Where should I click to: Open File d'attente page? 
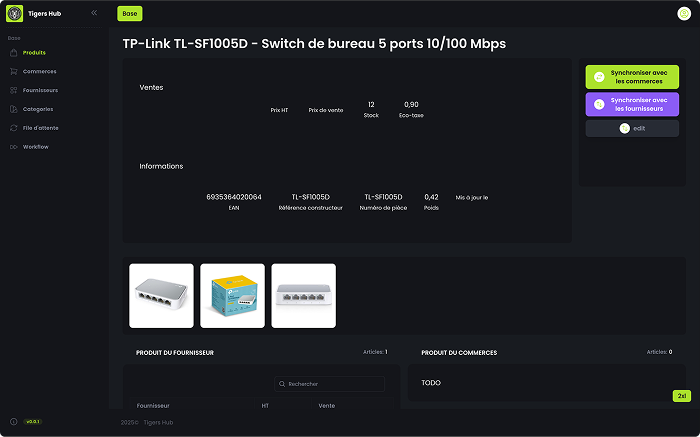pyautogui.click(x=41, y=128)
